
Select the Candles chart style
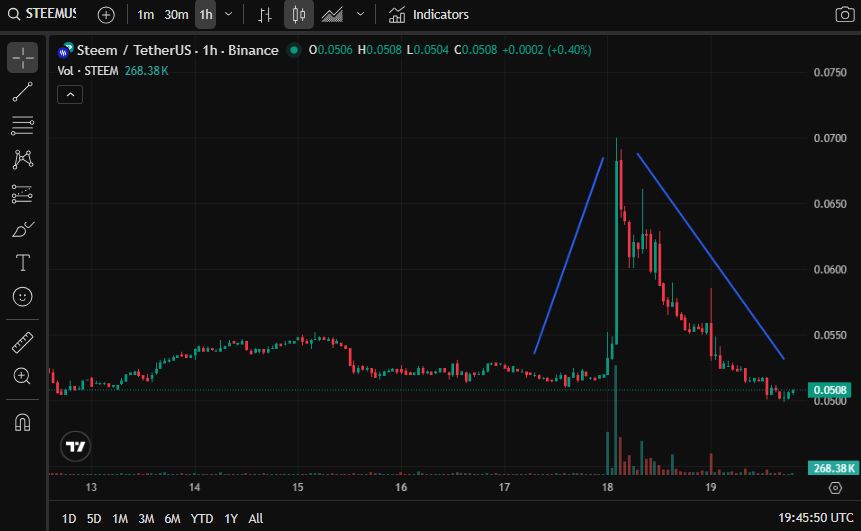(299, 15)
